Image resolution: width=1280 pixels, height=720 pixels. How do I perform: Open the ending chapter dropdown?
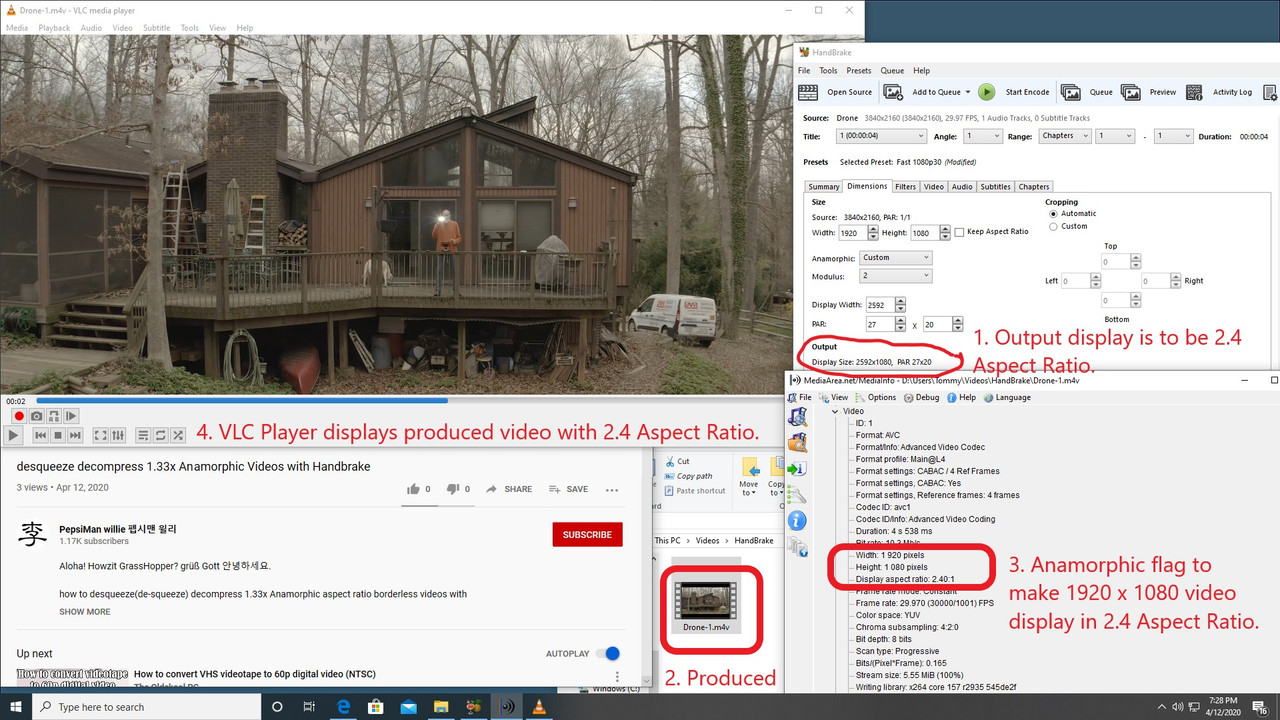pos(1173,136)
